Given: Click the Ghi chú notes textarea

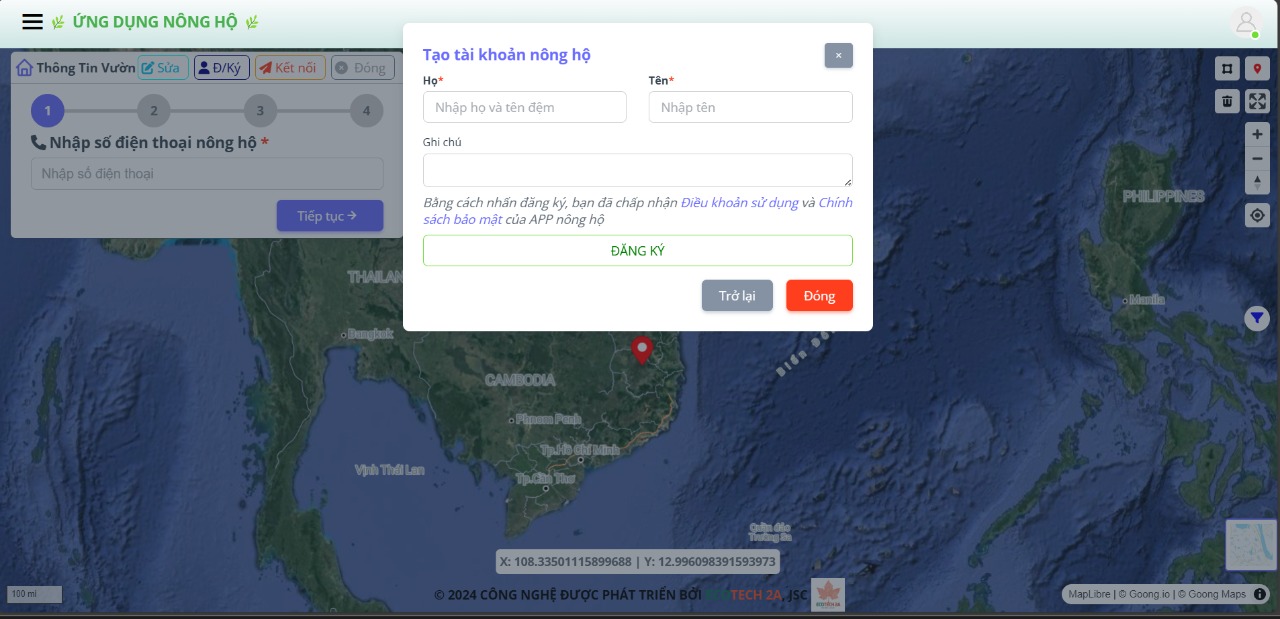Looking at the screenshot, I should coord(637,170).
